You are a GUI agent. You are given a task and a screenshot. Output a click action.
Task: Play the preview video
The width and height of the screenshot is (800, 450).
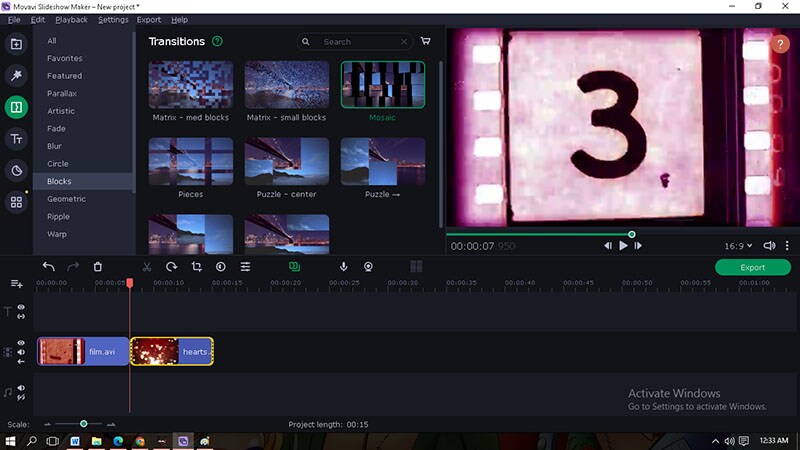[x=623, y=245]
